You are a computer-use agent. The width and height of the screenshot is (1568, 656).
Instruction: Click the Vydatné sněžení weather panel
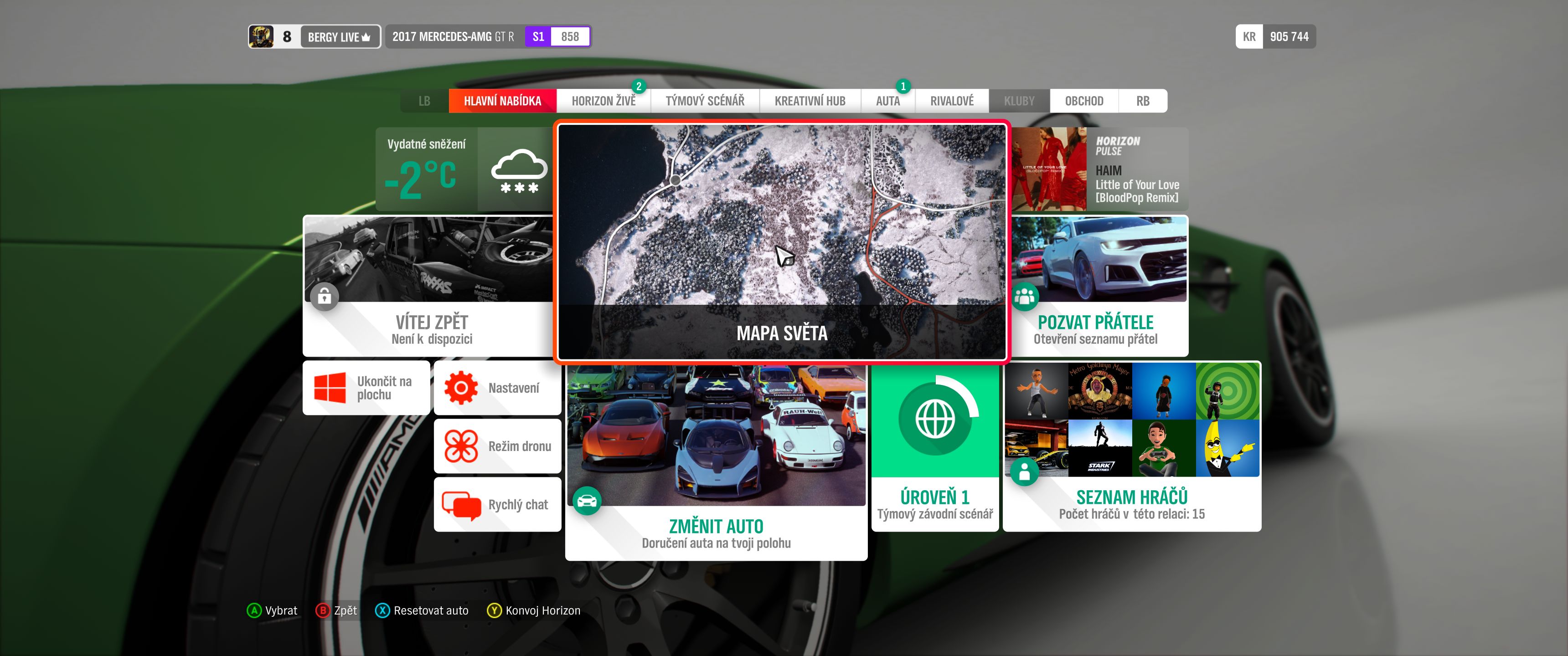tap(464, 169)
